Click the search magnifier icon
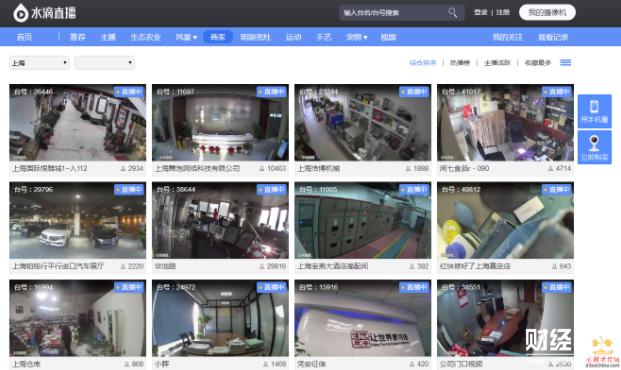 click(x=452, y=13)
